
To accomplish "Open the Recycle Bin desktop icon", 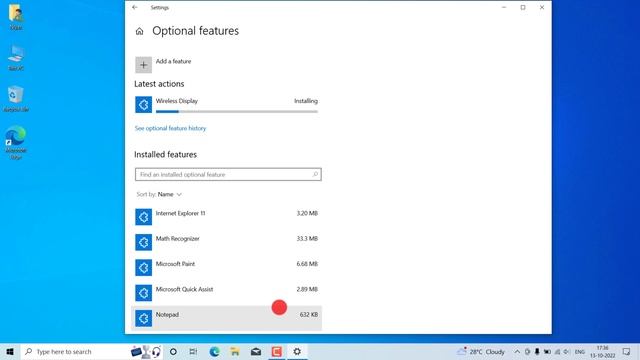I will click(x=16, y=99).
